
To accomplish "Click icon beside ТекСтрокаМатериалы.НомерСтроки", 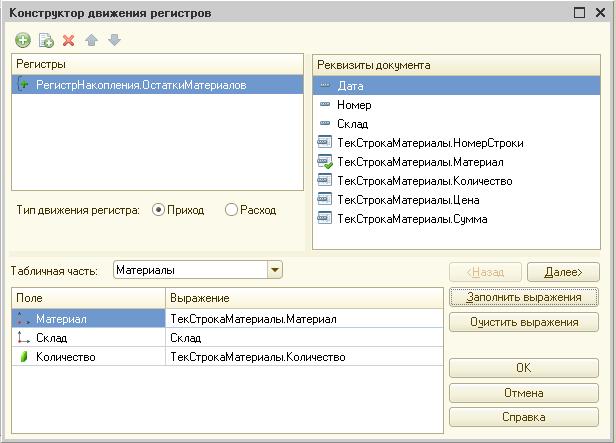I will pos(324,142).
